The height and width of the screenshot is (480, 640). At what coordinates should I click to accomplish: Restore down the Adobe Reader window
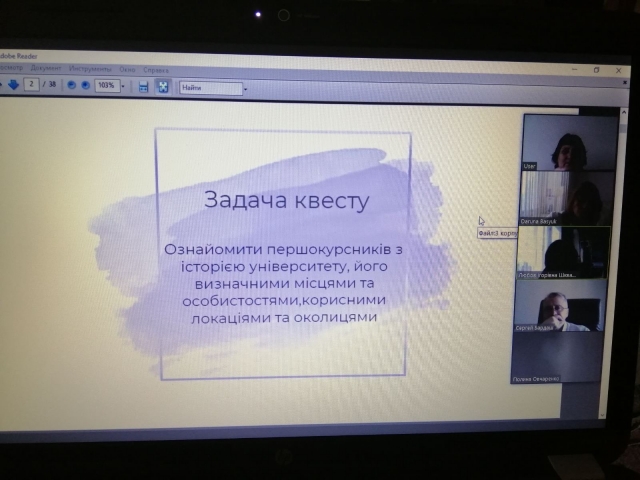596,70
